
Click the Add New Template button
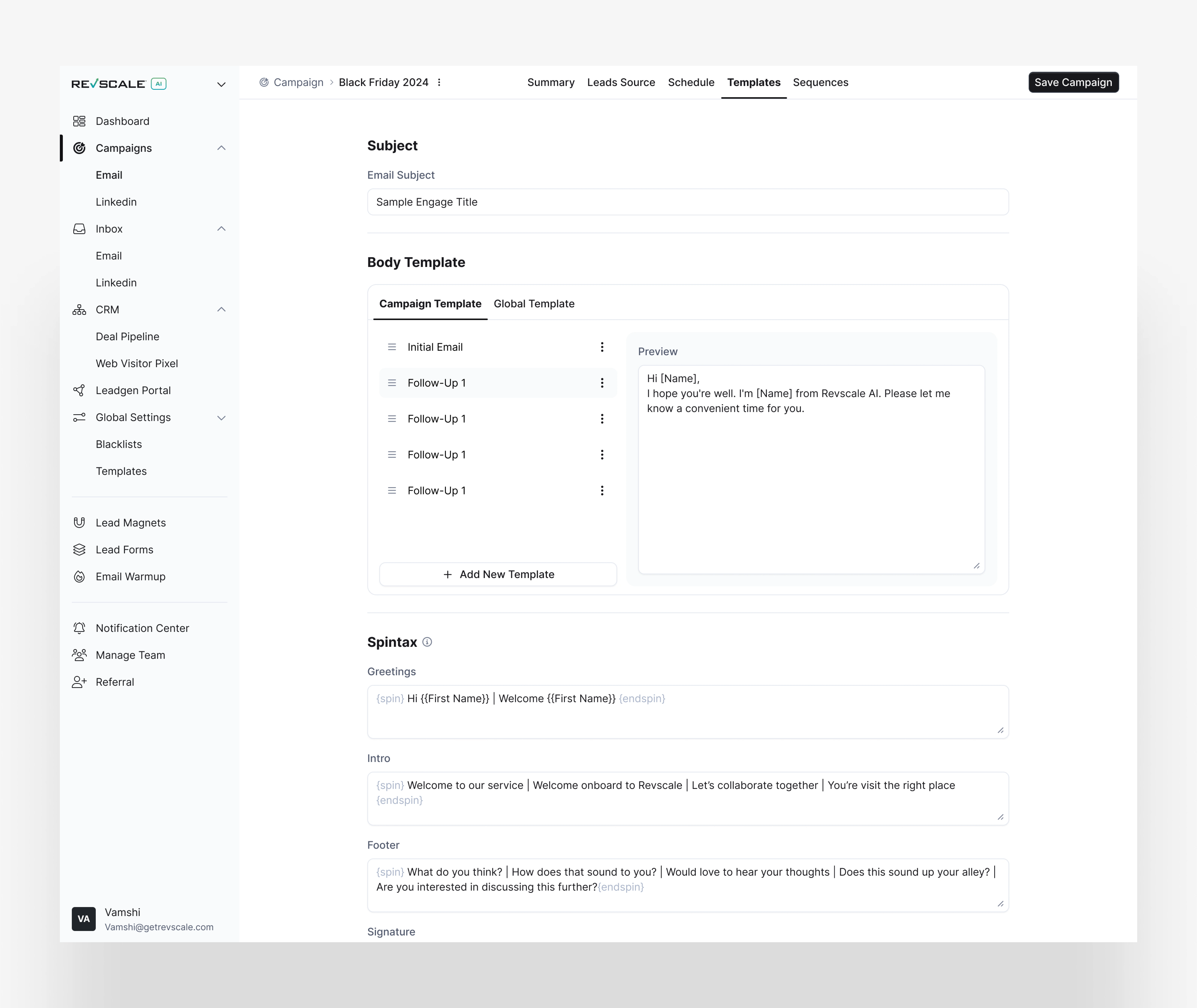(498, 574)
